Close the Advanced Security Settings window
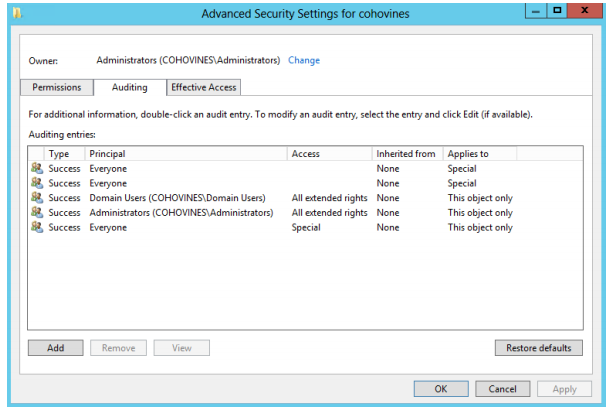Viewport: 611px width, 409px height. pyautogui.click(x=585, y=11)
